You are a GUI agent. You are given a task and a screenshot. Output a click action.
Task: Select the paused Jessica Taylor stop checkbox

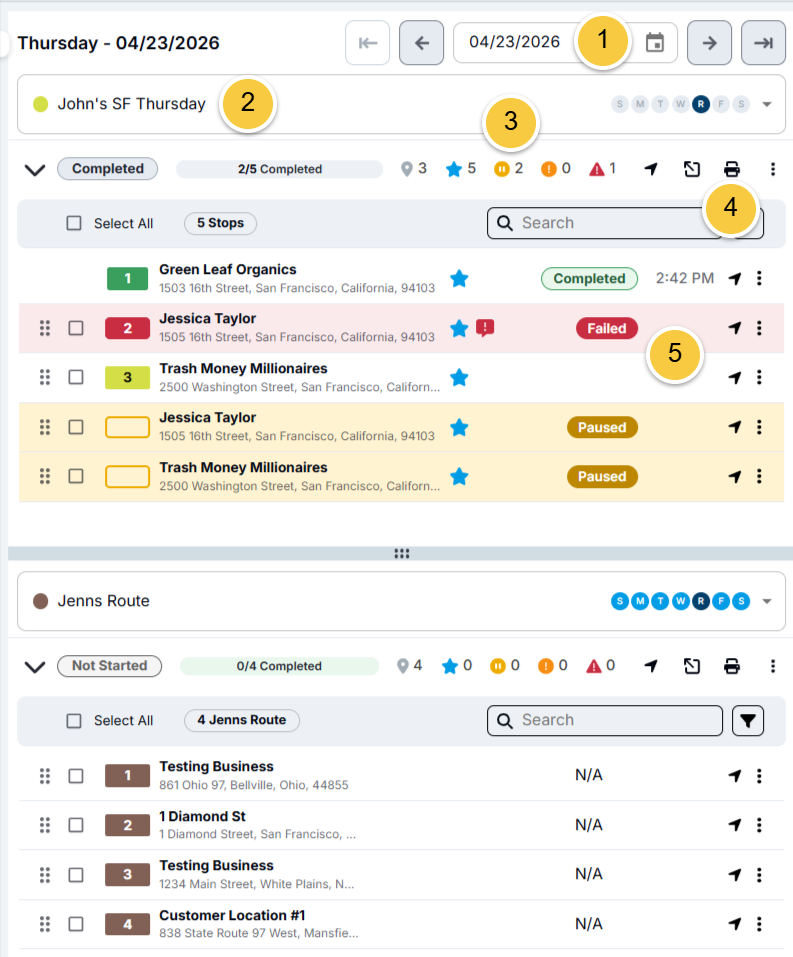[76, 427]
